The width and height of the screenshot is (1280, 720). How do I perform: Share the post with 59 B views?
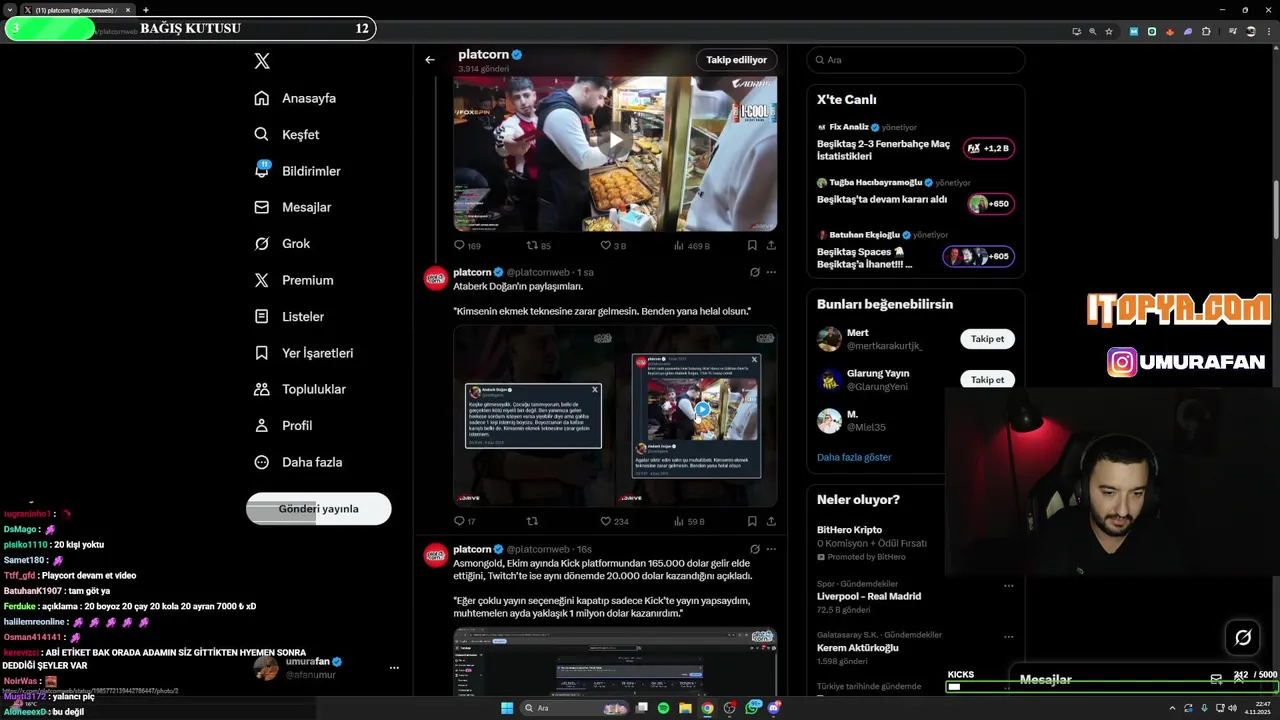771,521
